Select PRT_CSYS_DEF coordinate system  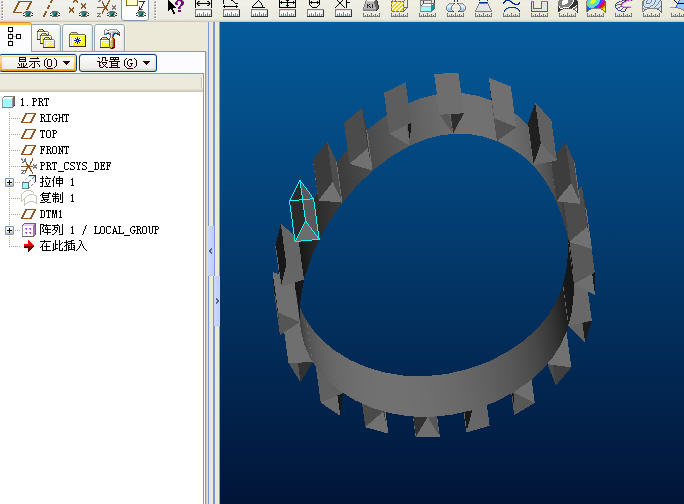[66, 166]
